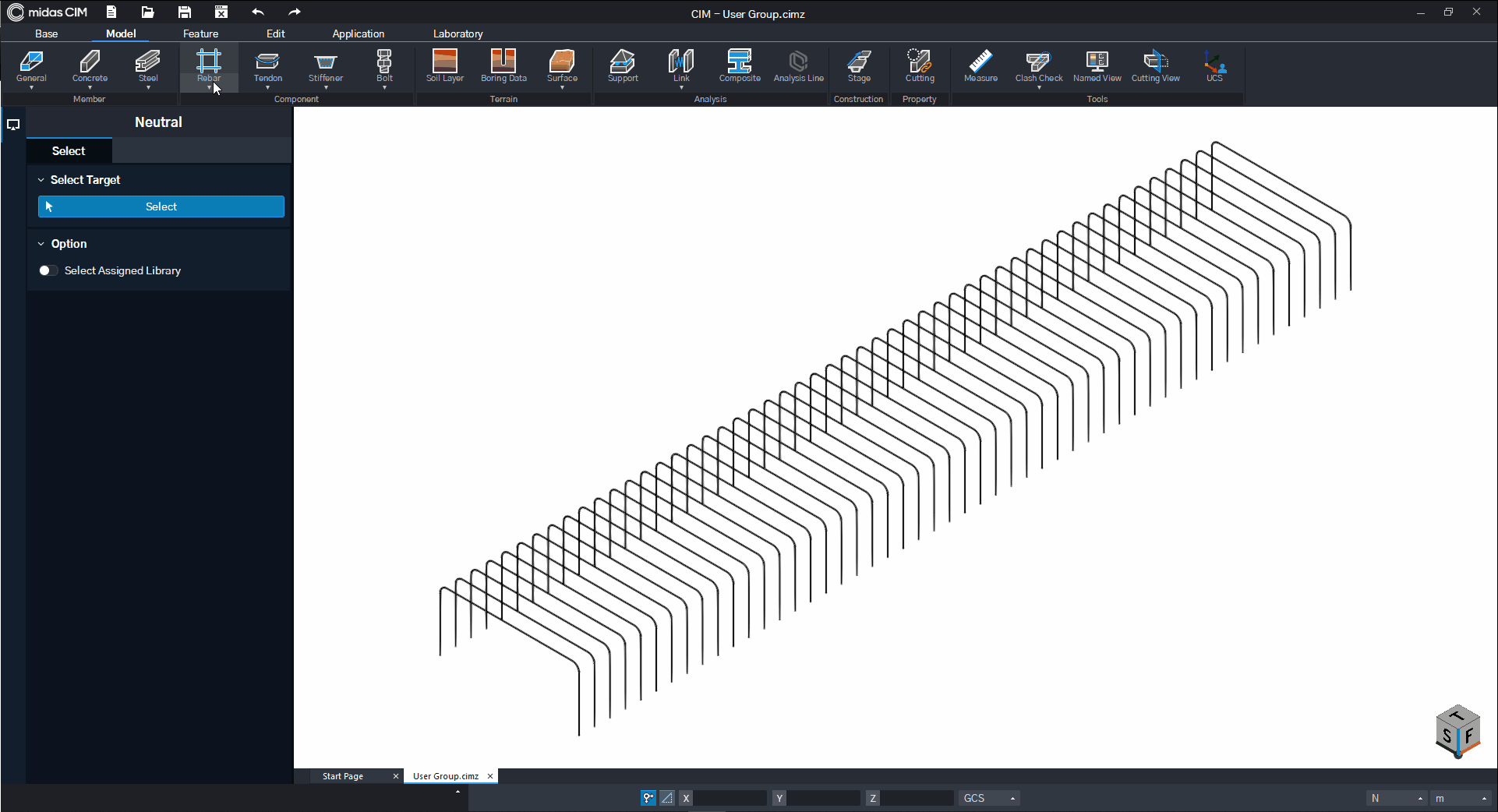Open the m length unit dropdown
The height and width of the screenshot is (812, 1498).
pos(1461,798)
